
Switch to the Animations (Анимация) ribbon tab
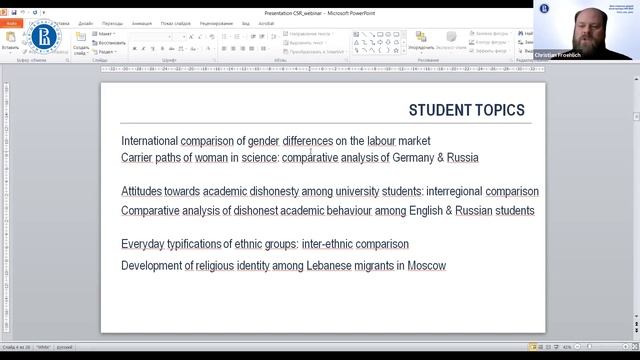142,24
